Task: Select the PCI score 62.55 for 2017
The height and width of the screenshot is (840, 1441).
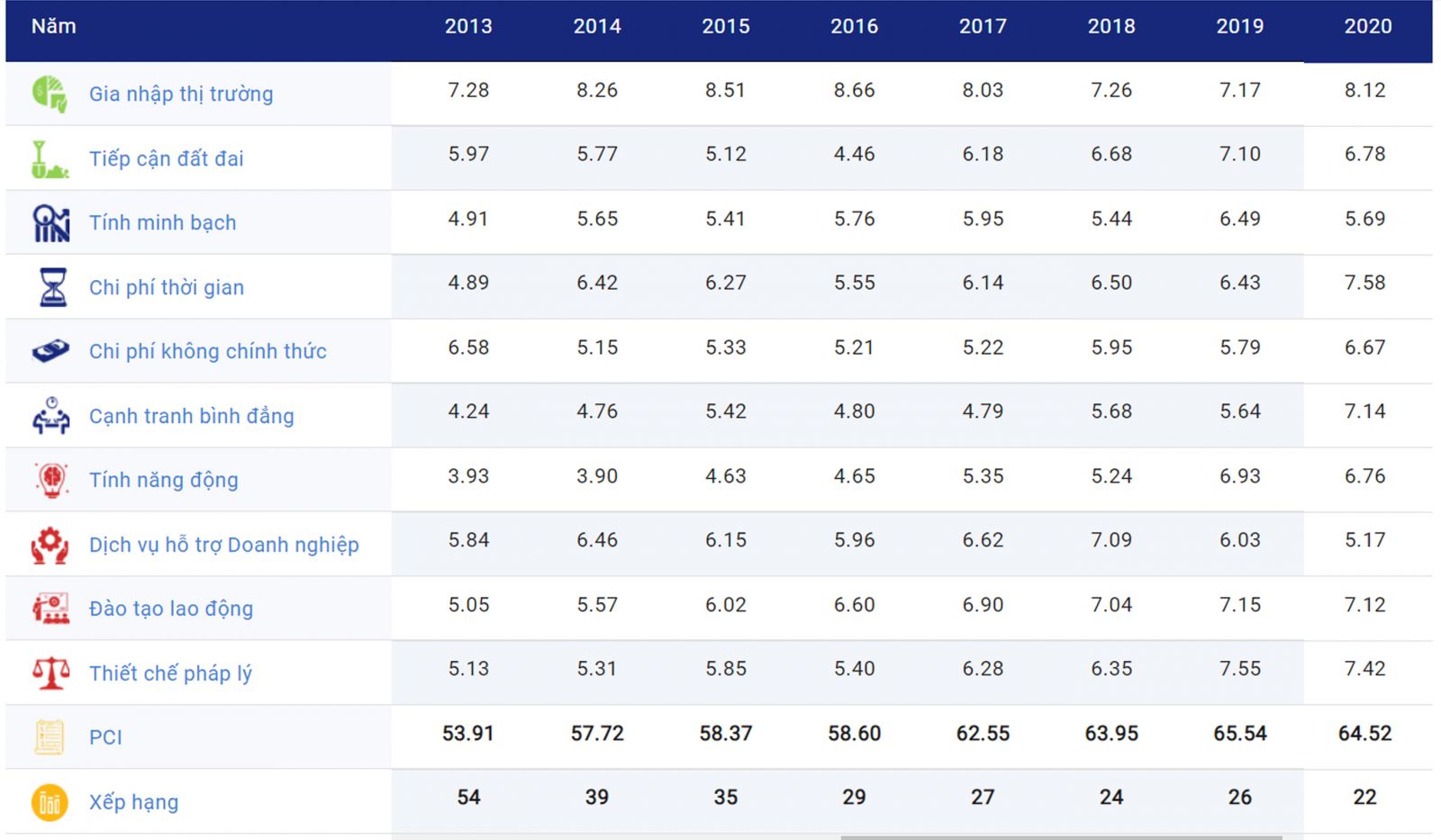Action: (x=983, y=734)
